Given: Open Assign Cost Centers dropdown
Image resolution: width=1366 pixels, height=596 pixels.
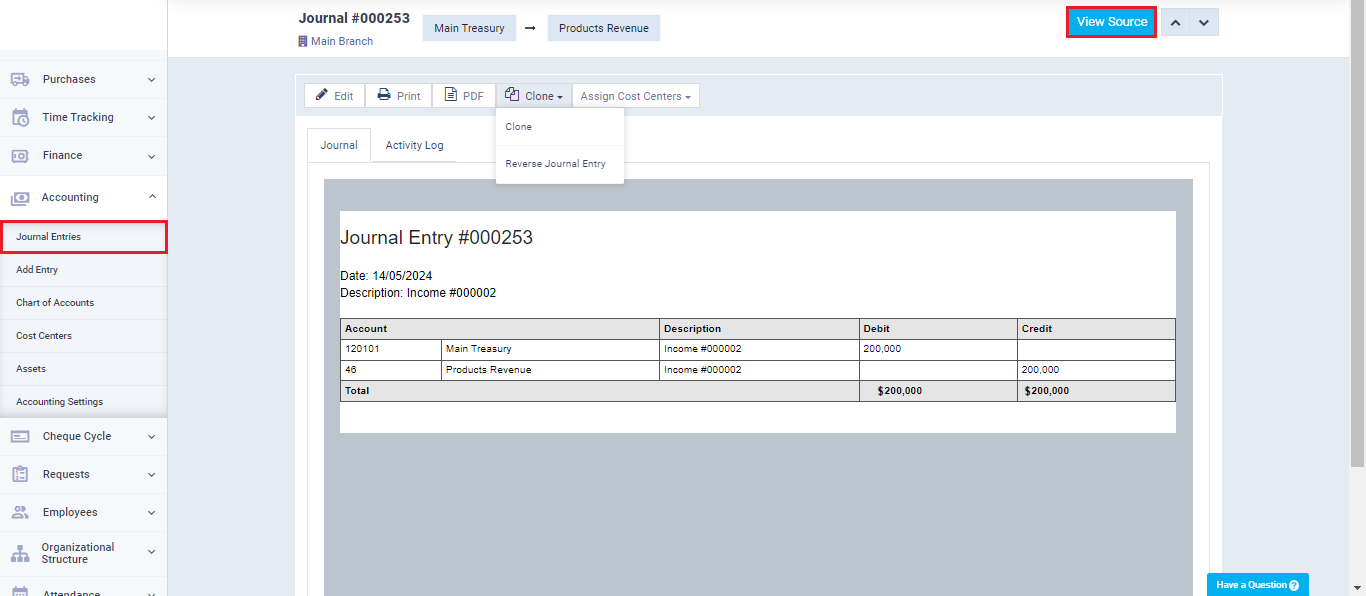Looking at the screenshot, I should click(x=635, y=96).
